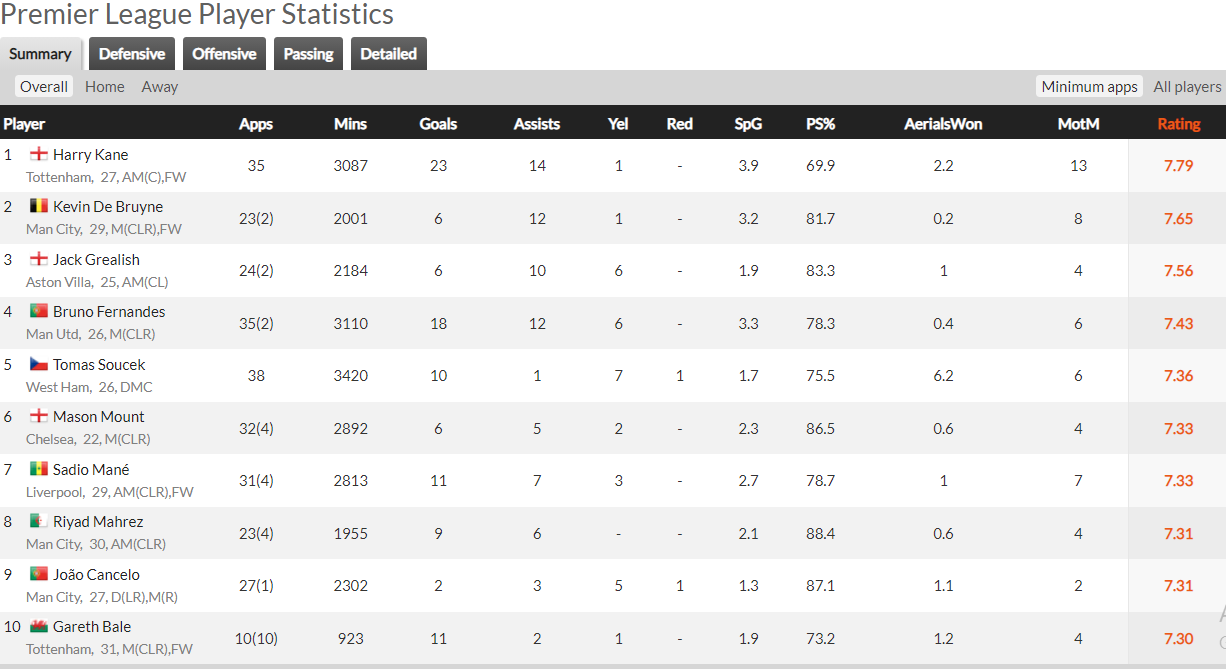
Task: Select the Overall filter option
Action: [x=44, y=87]
